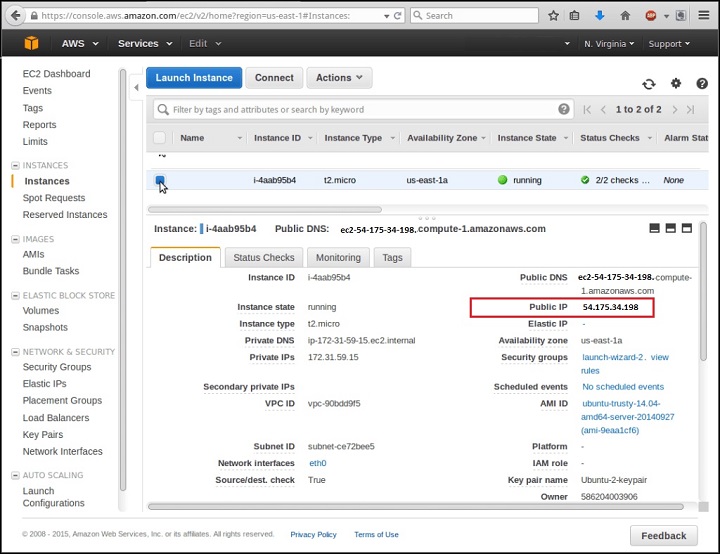
Task: Click the sidebar icon beside Adblock dropdown
Action: pos(681,16)
